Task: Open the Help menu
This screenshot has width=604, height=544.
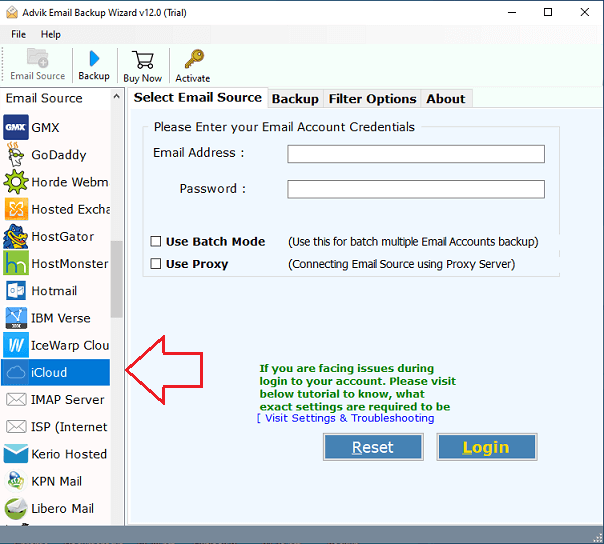Action: (50, 34)
